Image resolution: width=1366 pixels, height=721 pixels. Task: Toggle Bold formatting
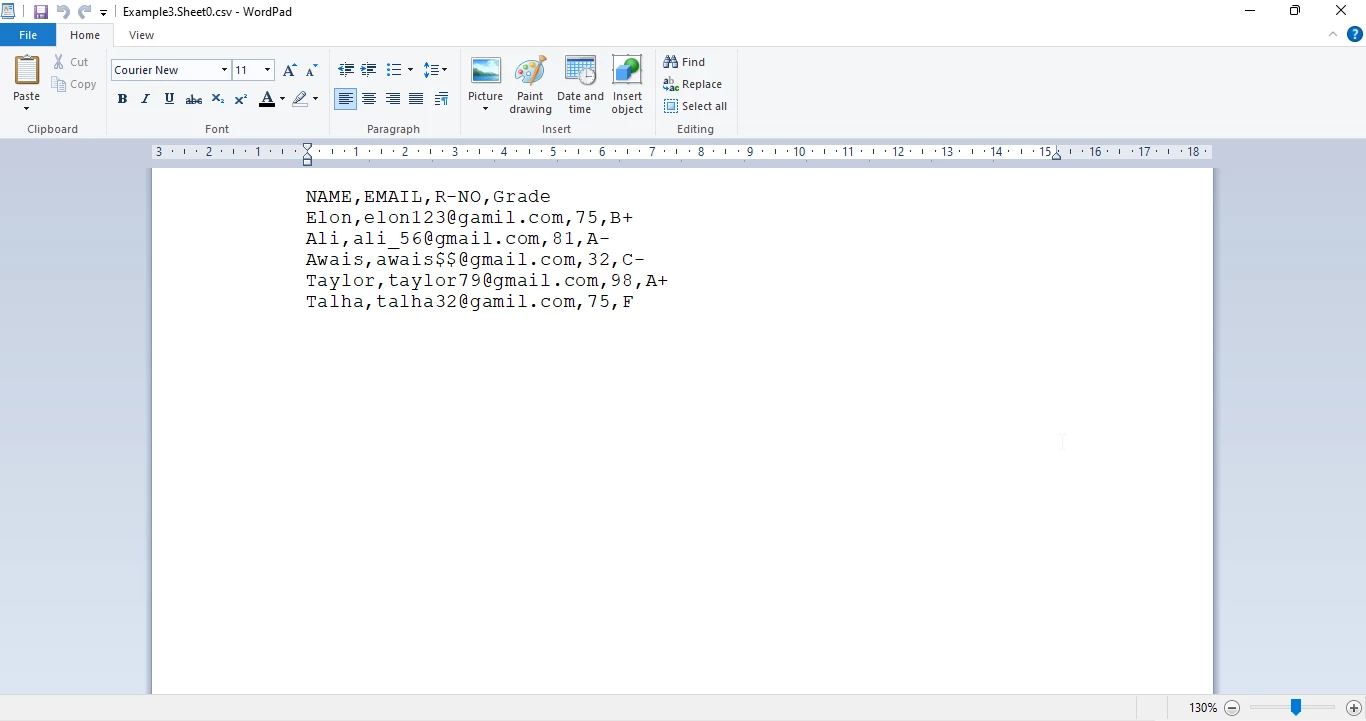[x=122, y=99]
